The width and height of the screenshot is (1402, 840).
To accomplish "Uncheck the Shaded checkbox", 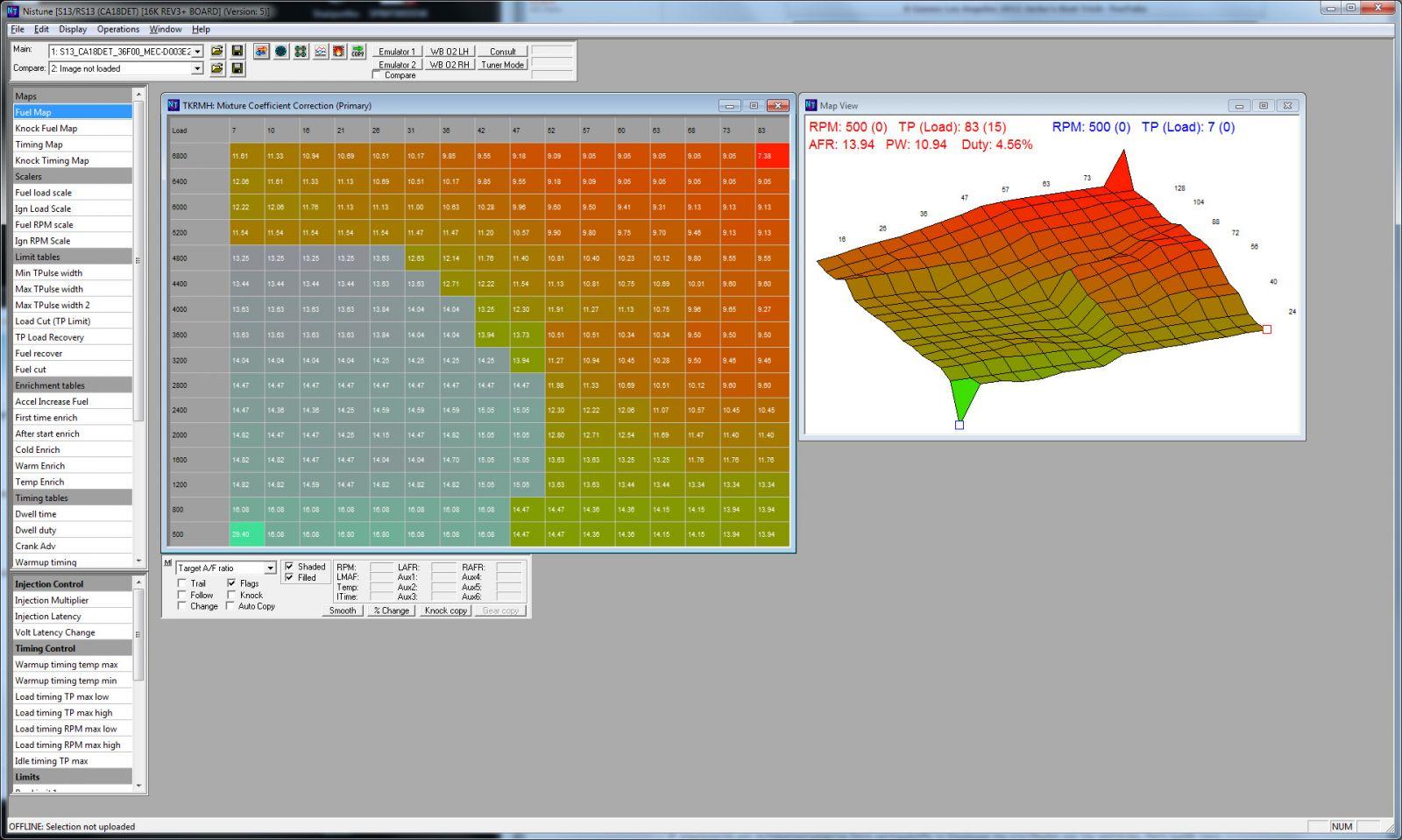I will [289, 567].
